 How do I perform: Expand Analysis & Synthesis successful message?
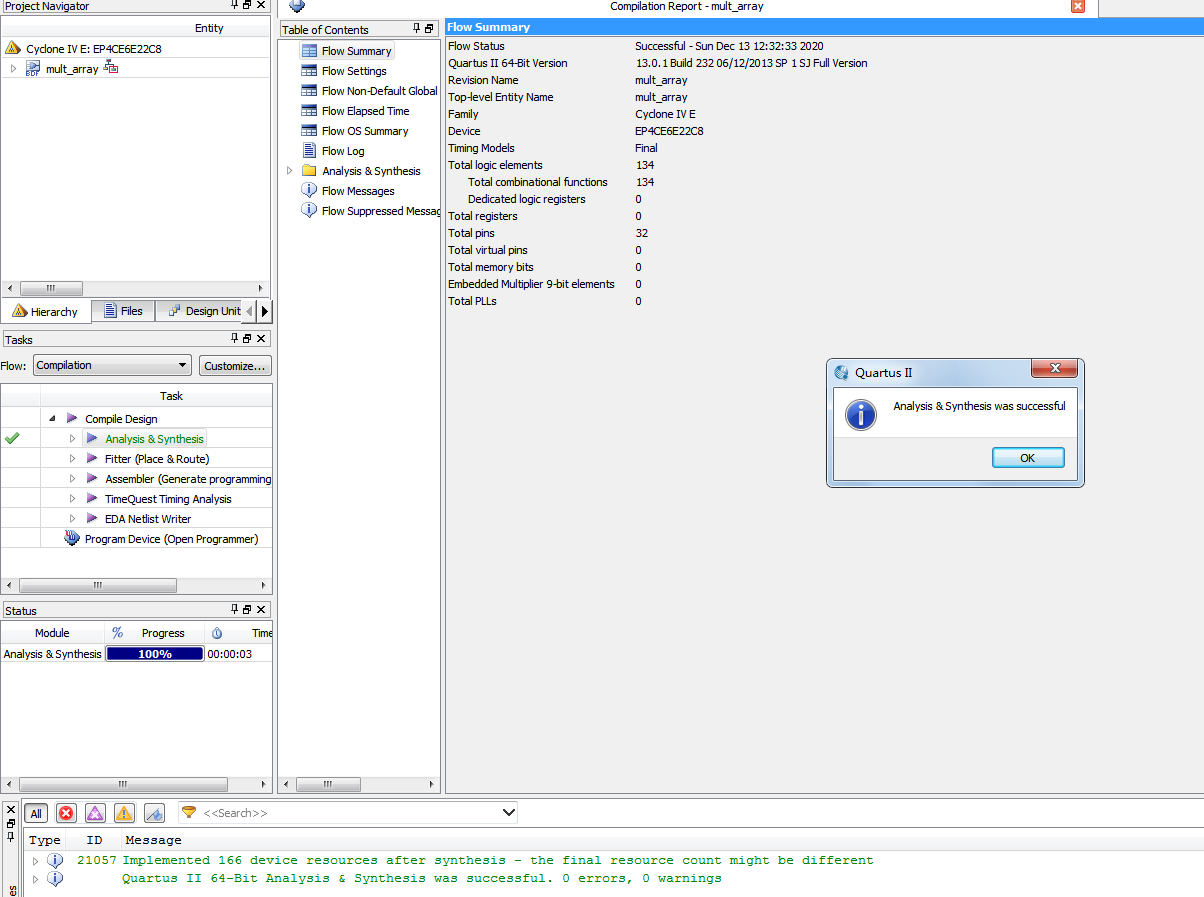[x=36, y=878]
